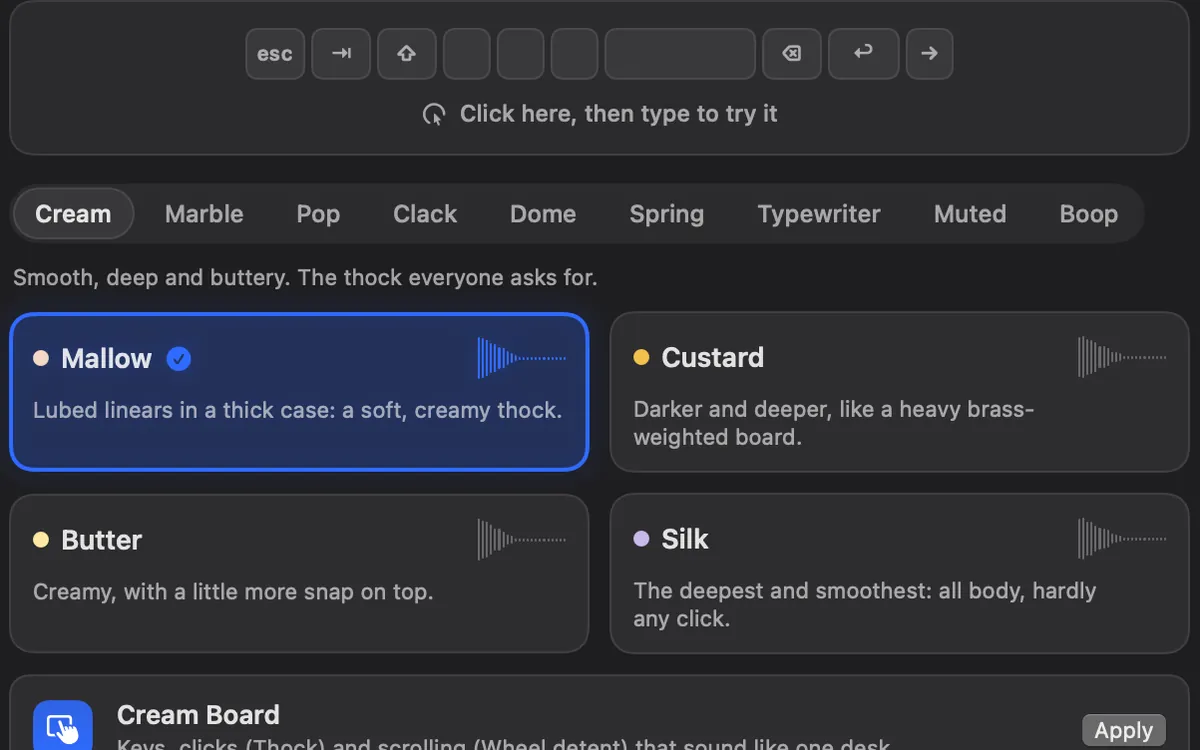Viewport: 1200px width, 750px height.
Task: Click the blue Cream Board icon
Action: click(x=63, y=725)
